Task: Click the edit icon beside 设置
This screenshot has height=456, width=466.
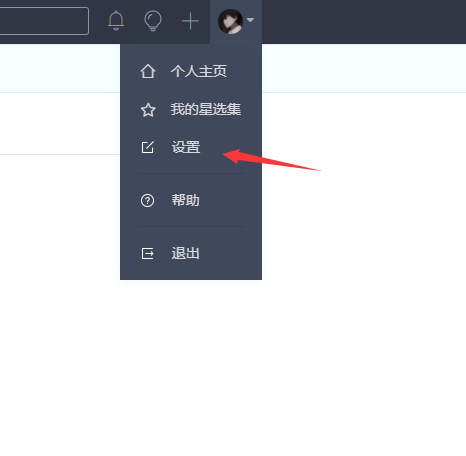Action: click(x=147, y=147)
